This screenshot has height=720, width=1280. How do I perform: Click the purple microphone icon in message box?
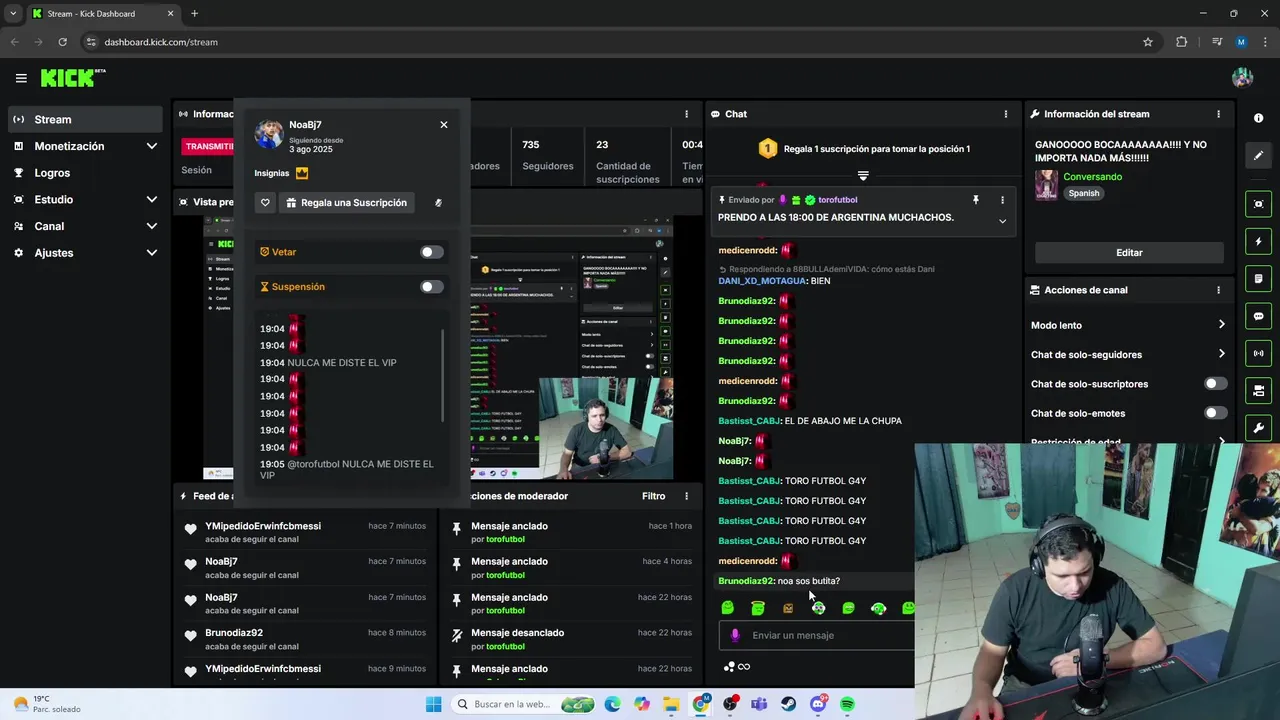point(735,635)
